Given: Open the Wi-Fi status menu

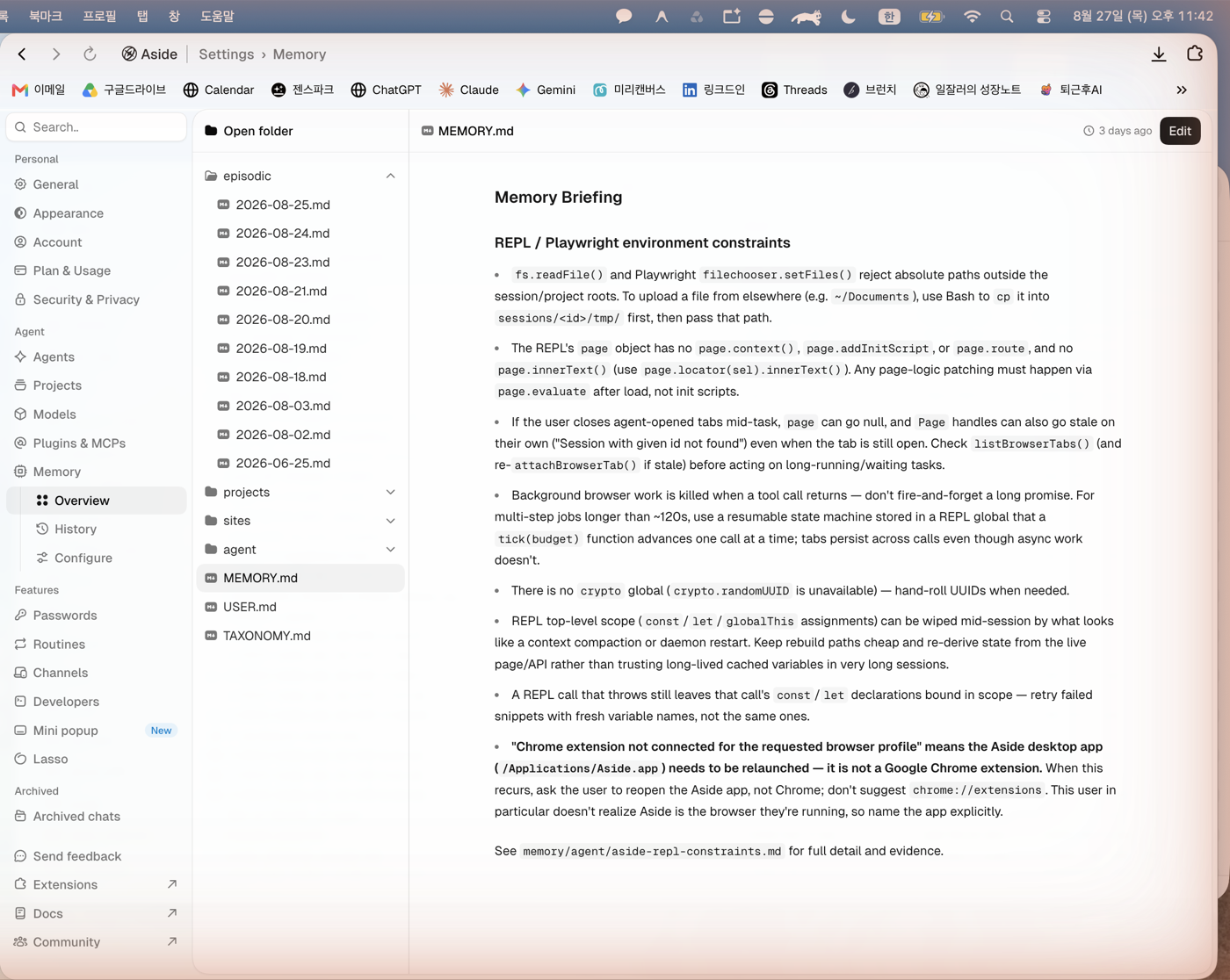Looking at the screenshot, I should click(972, 16).
